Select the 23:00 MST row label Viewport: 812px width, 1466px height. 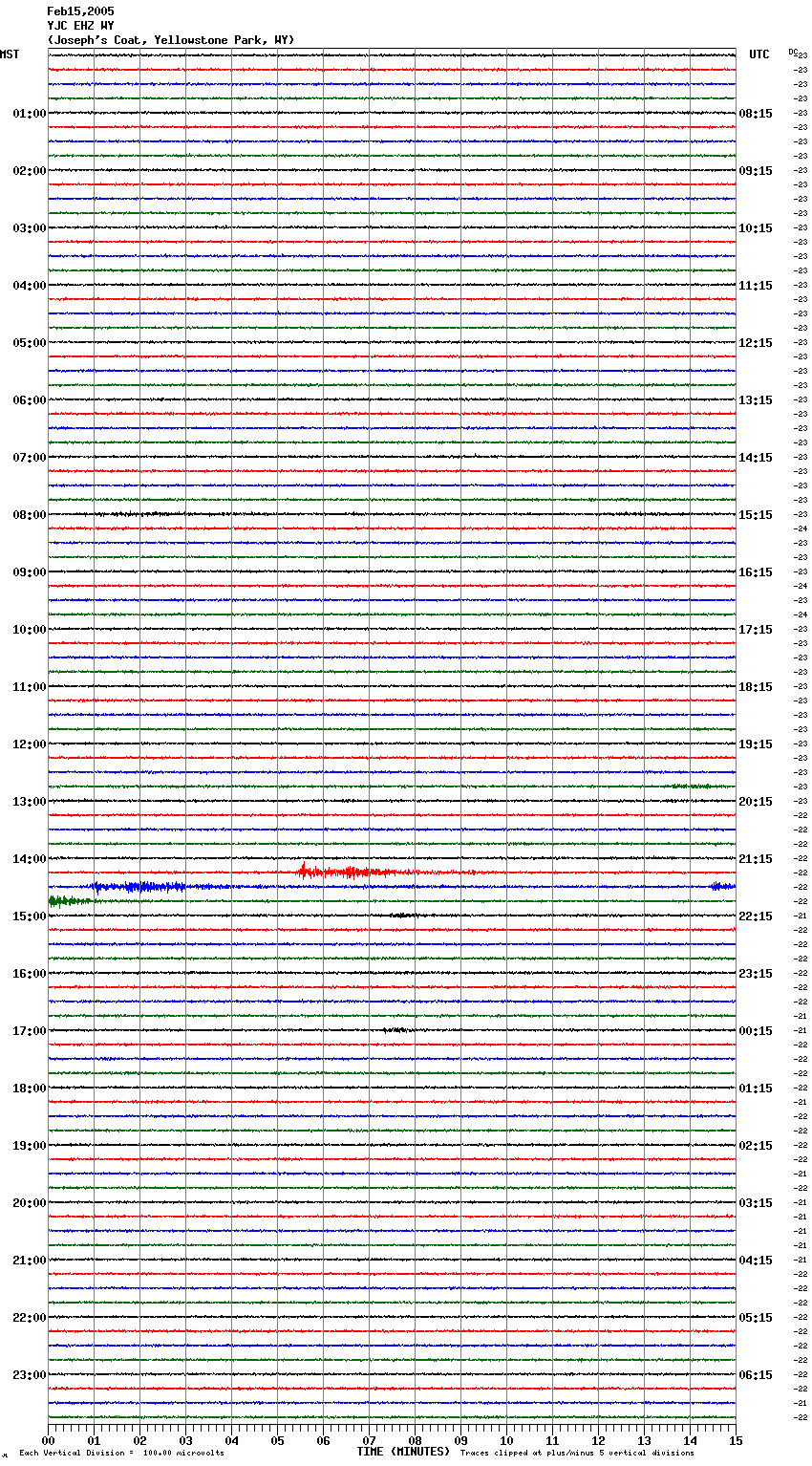[29, 1375]
